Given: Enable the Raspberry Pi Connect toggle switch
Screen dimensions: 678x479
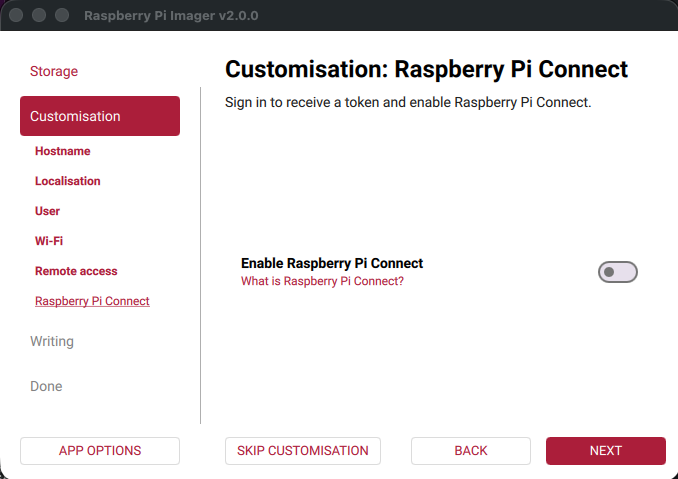Looking at the screenshot, I should 617,272.
